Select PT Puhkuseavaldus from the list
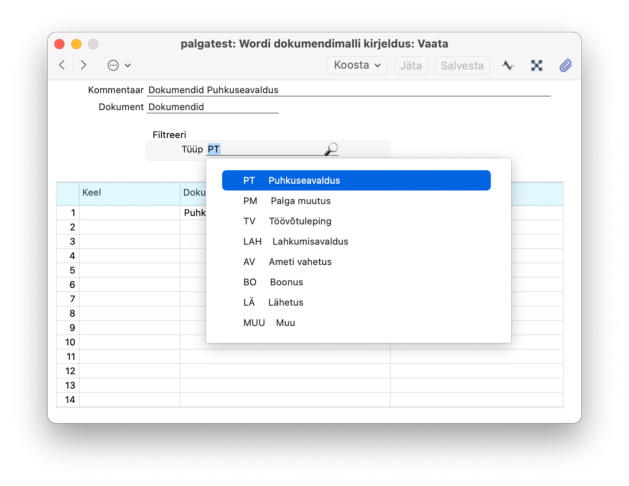Viewport: 629px width, 486px height. 356,180
